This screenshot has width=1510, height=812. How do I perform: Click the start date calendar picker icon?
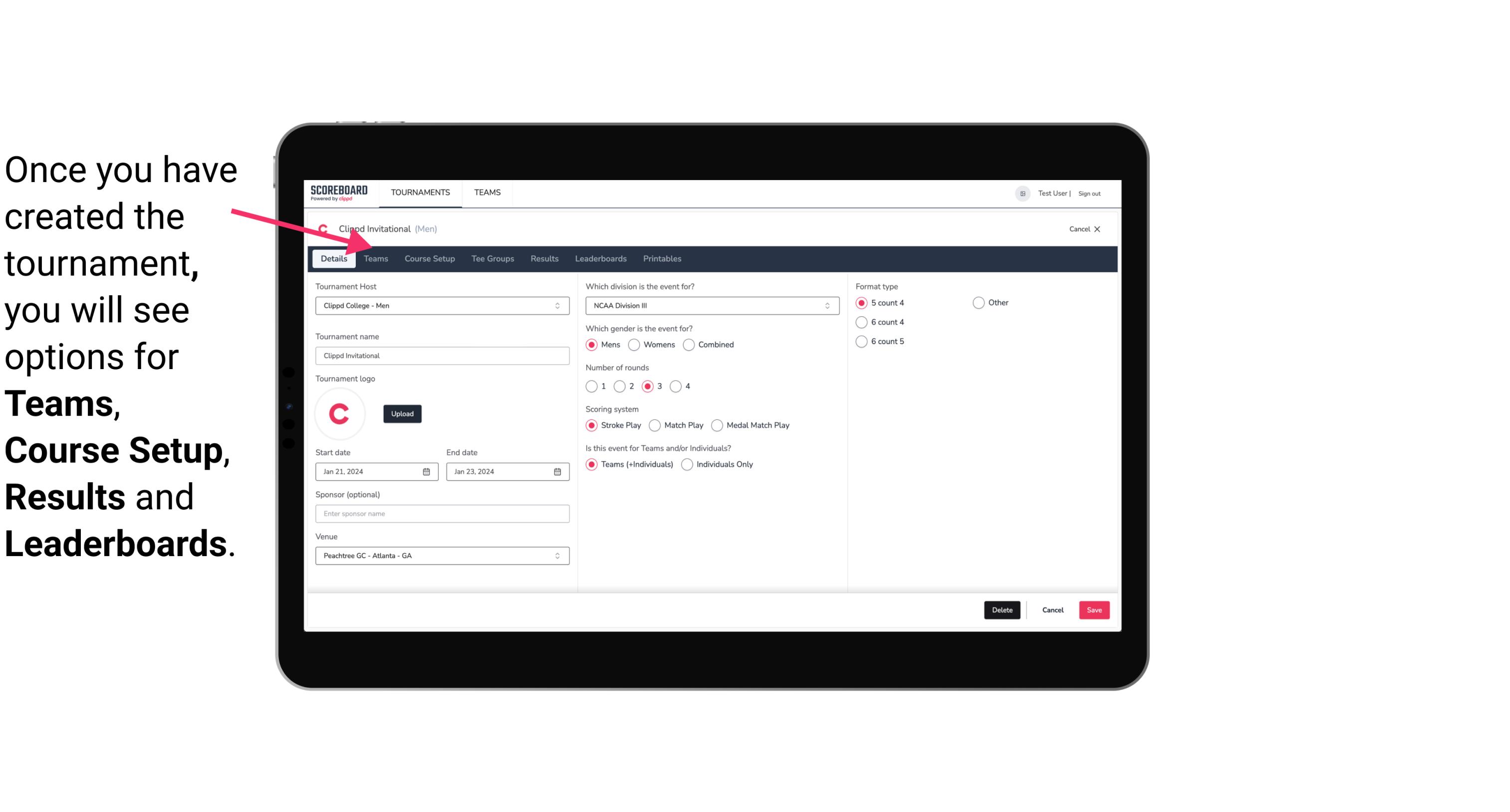(427, 471)
